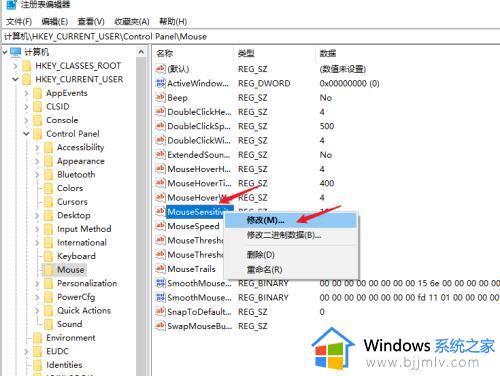Click second SmoothMouse... binary icon (fd 11 01)
Screen dimensions: 500x376
click(160, 297)
